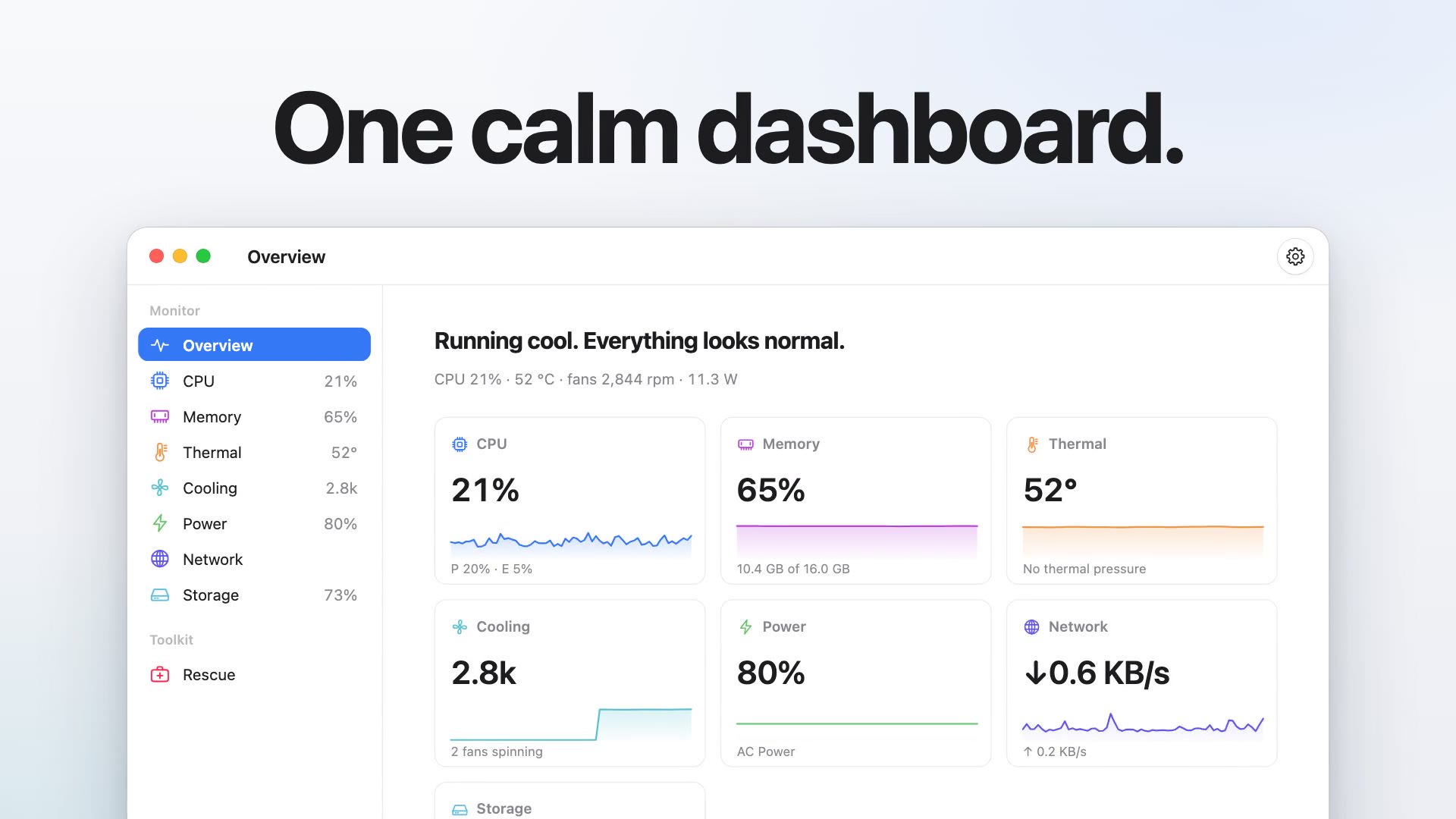Click the drive icon on Storage card
The width and height of the screenshot is (1456, 819).
[460, 809]
